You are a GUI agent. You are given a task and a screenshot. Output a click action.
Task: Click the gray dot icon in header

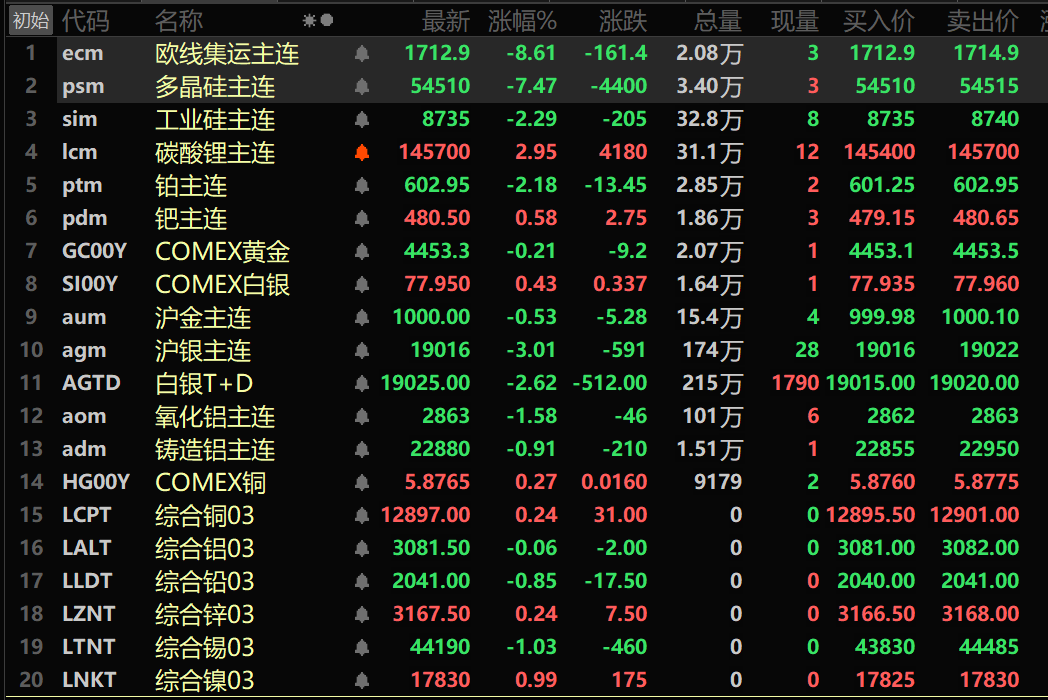pos(327,20)
